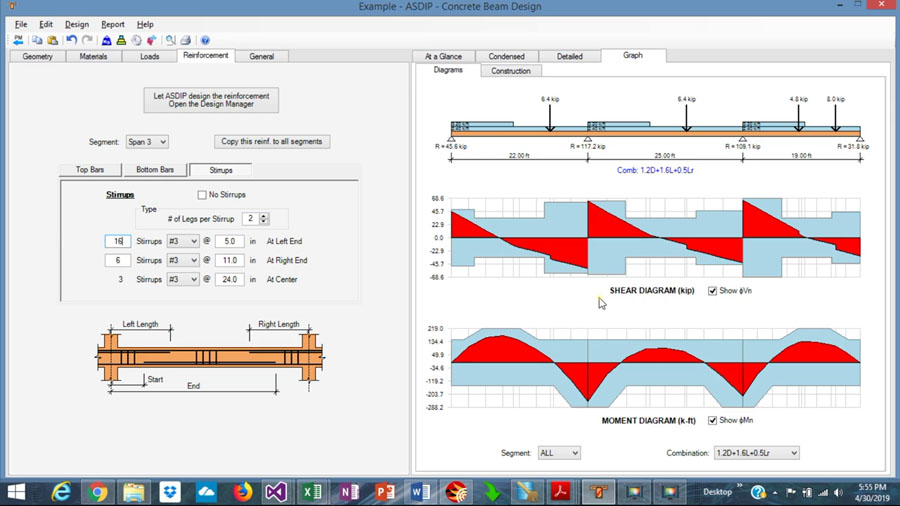Click Let ASDIP design the reinforcement button
This screenshot has width=900, height=506.
[x=211, y=100]
